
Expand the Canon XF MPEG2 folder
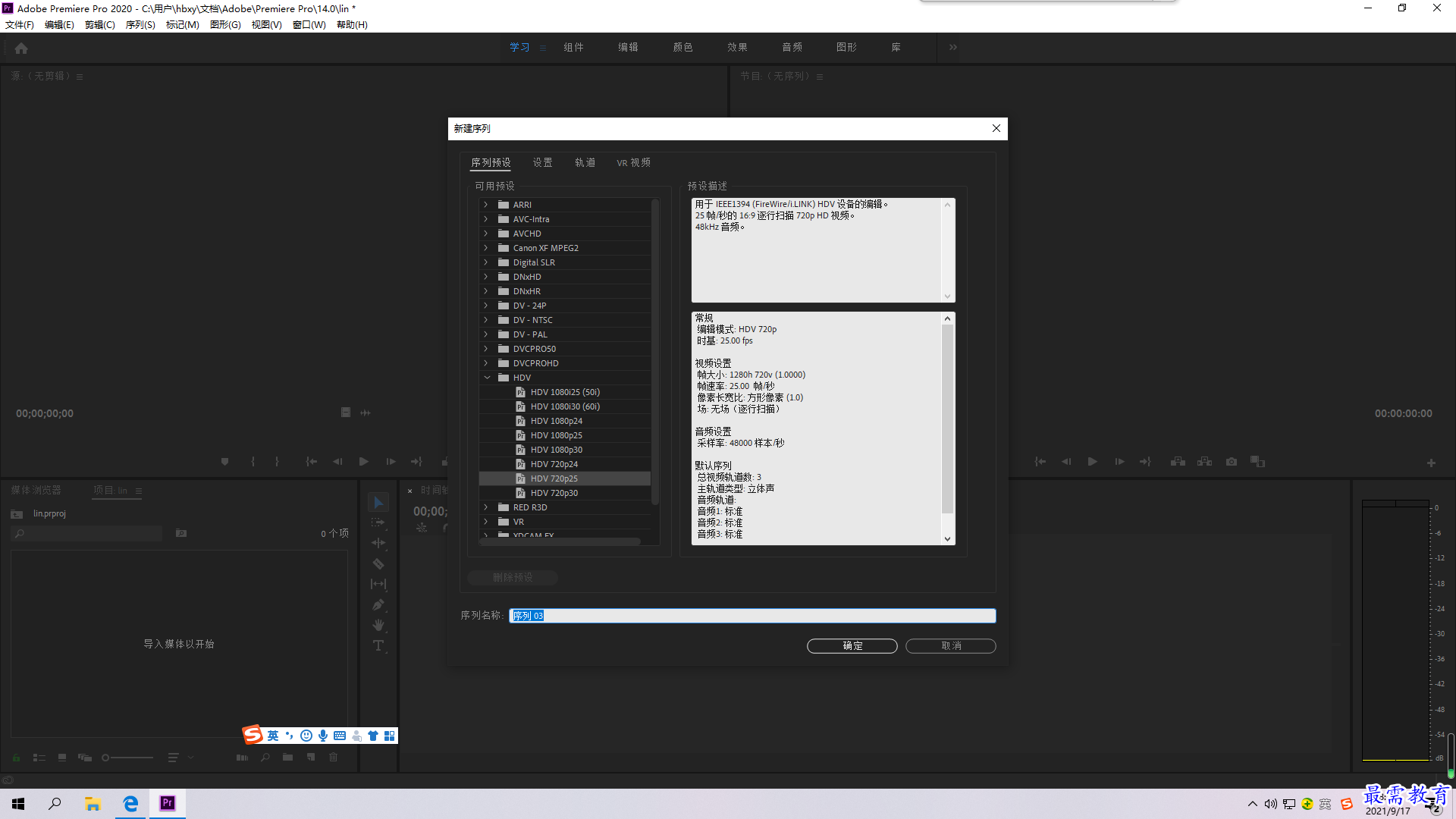coord(486,248)
